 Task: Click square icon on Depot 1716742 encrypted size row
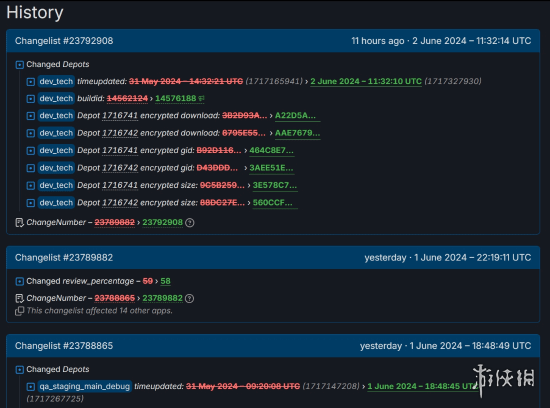pyautogui.click(x=31, y=203)
